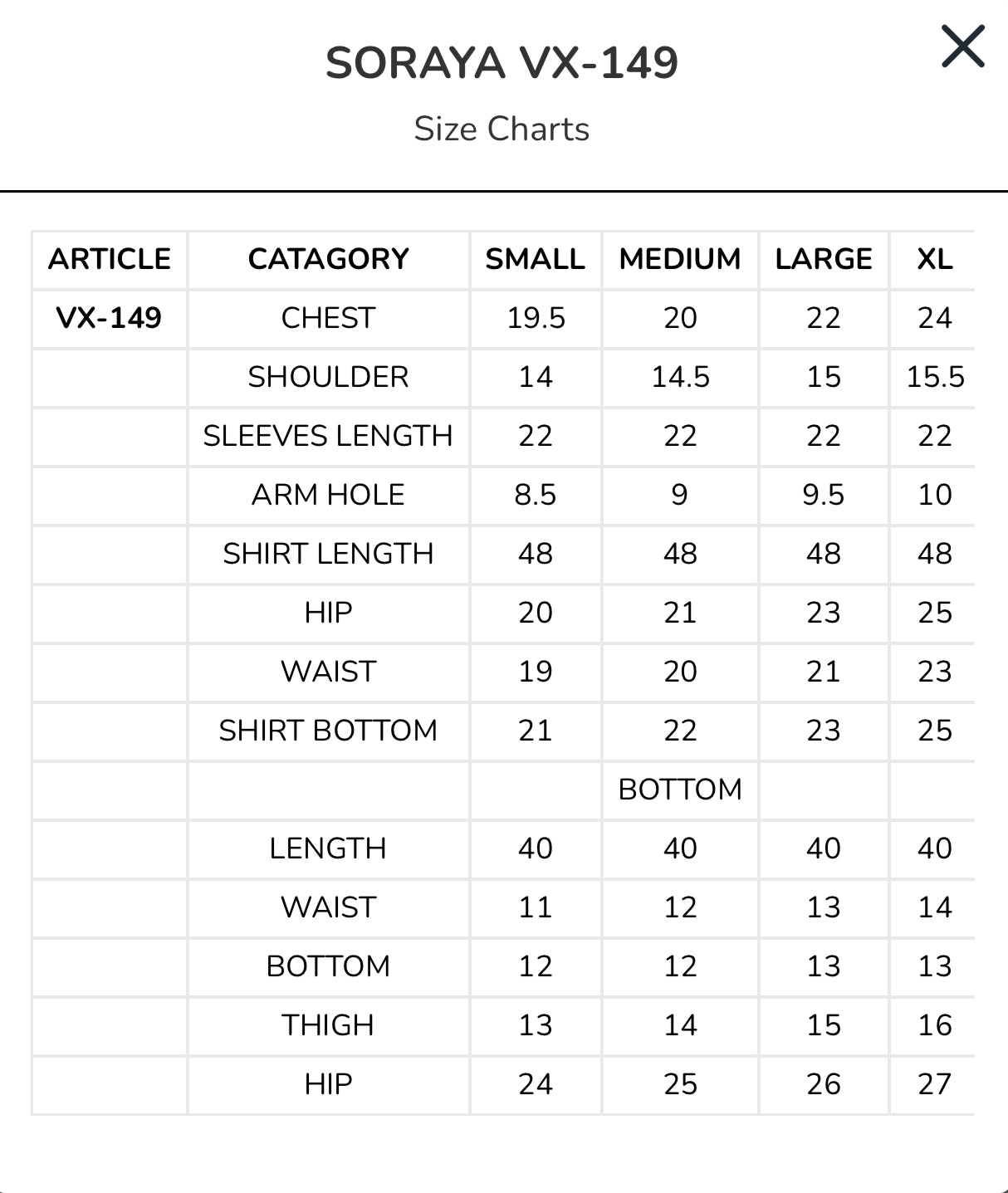Click the XL size column header

click(x=935, y=259)
